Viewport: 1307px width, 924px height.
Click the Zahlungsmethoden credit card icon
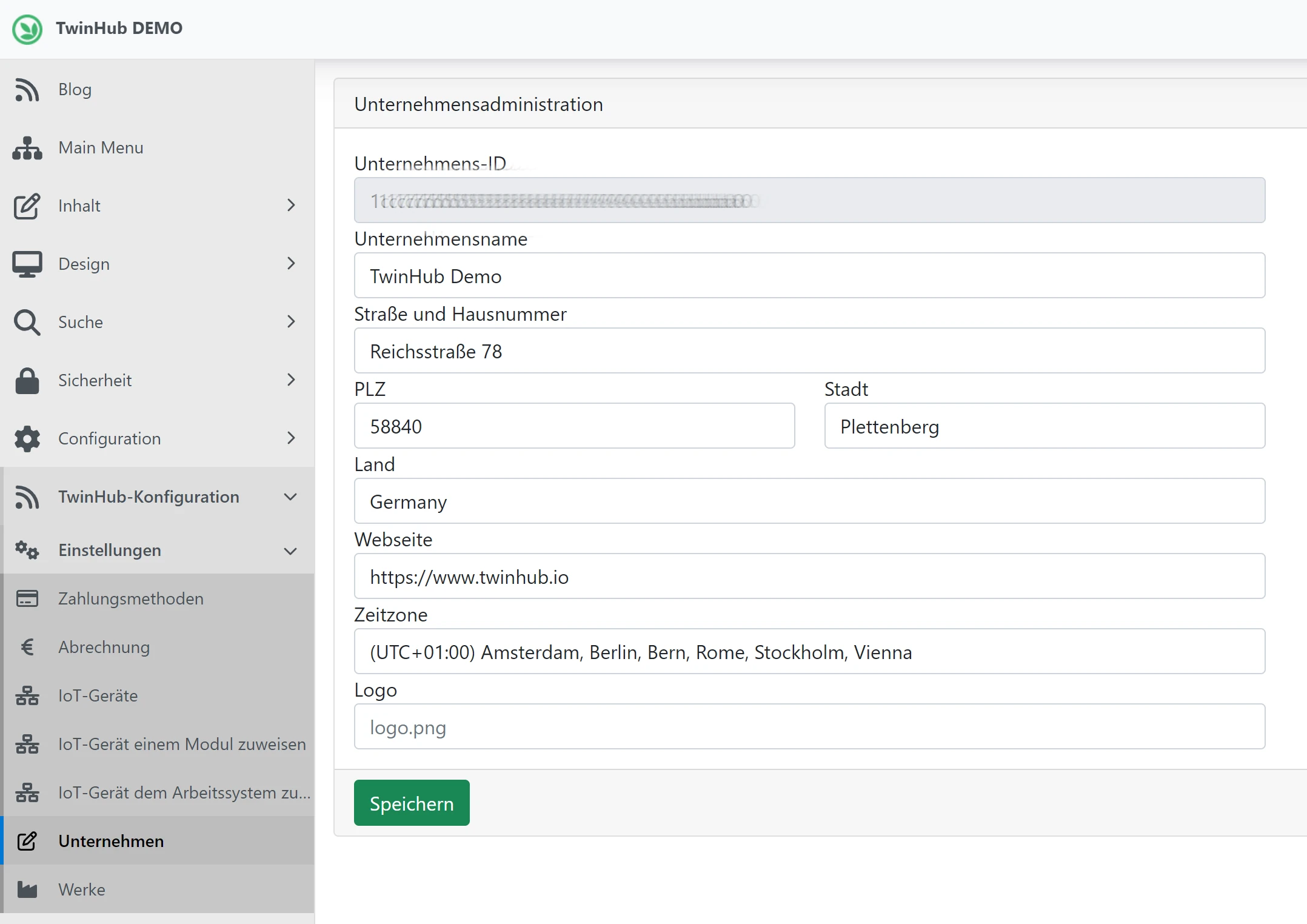[x=27, y=598]
